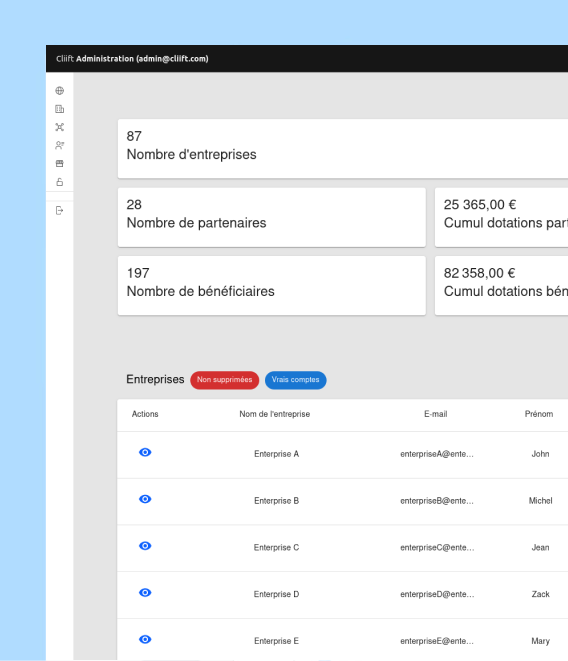Sort by 'Nom de l'entreprise' column header
The height and width of the screenshot is (661, 568).
coord(275,414)
